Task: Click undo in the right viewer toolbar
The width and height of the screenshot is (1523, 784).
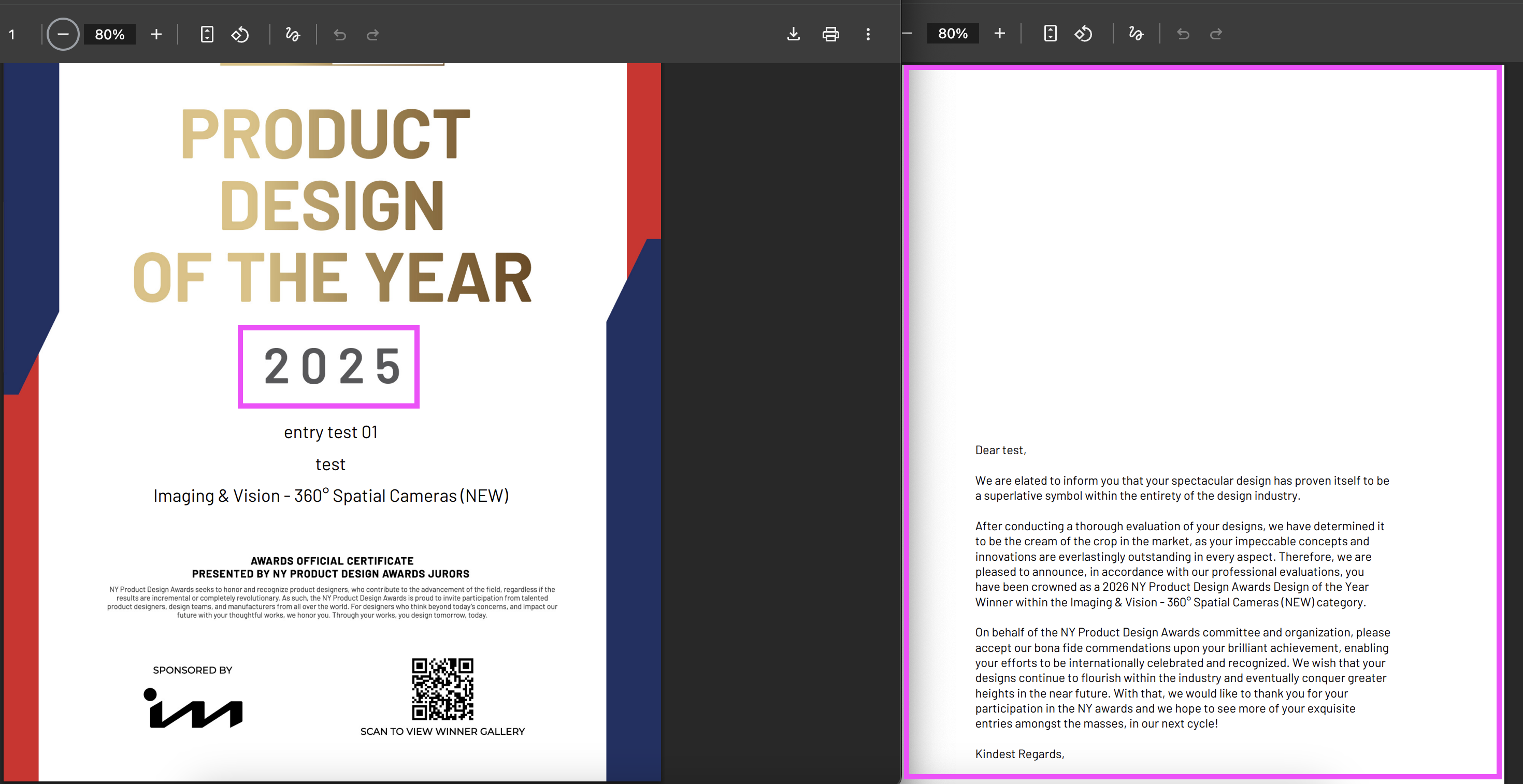Action: tap(1183, 34)
